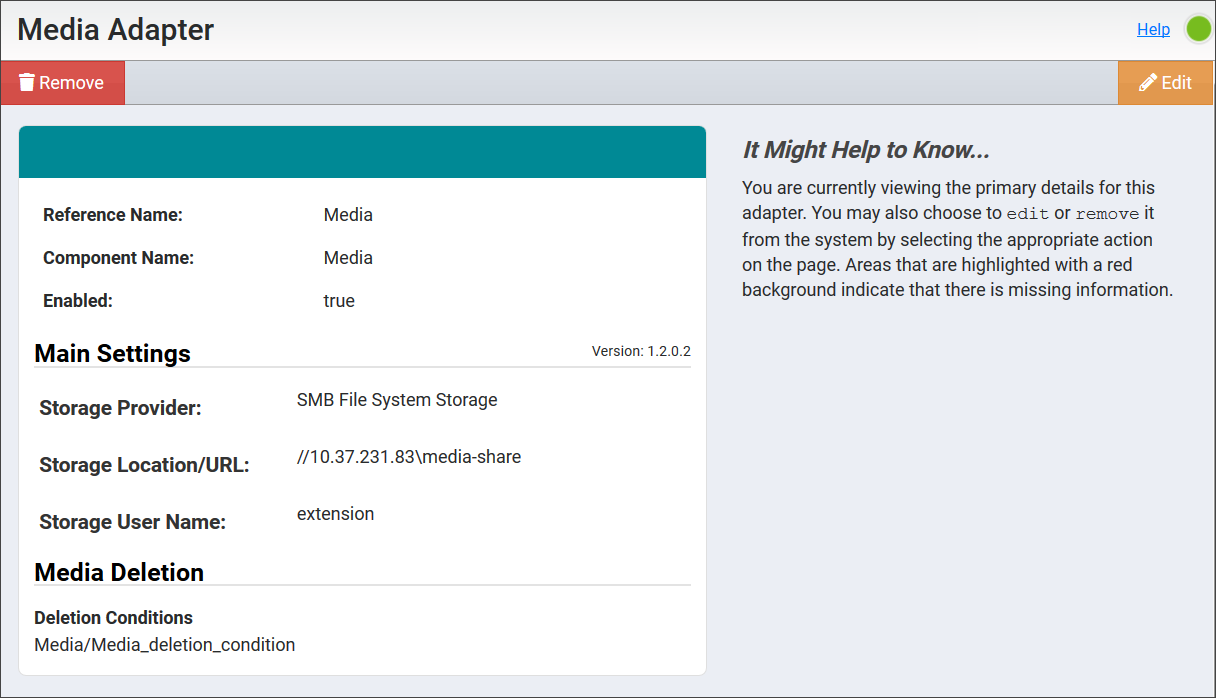The height and width of the screenshot is (698, 1216).
Task: Select the Version 1.2.0.2 label
Action: 639,351
